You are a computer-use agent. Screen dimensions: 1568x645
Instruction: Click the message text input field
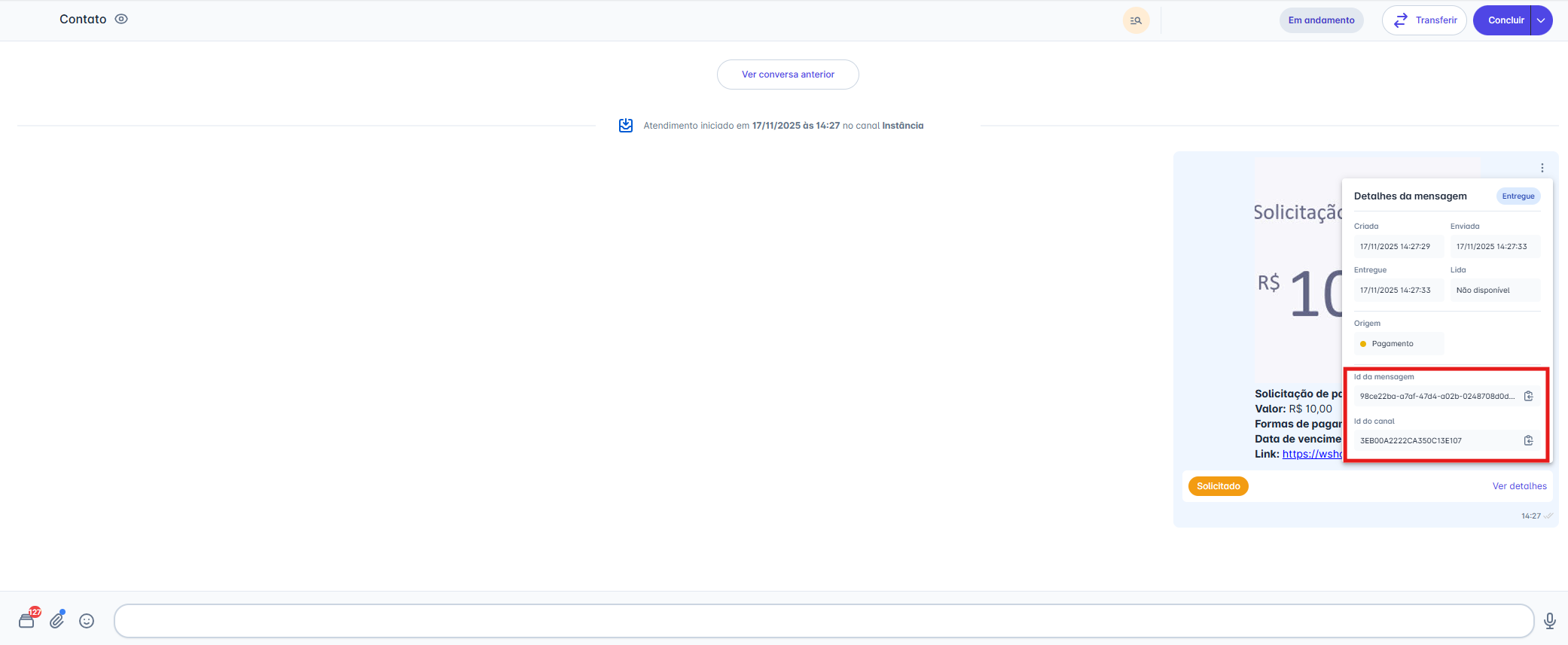823,621
